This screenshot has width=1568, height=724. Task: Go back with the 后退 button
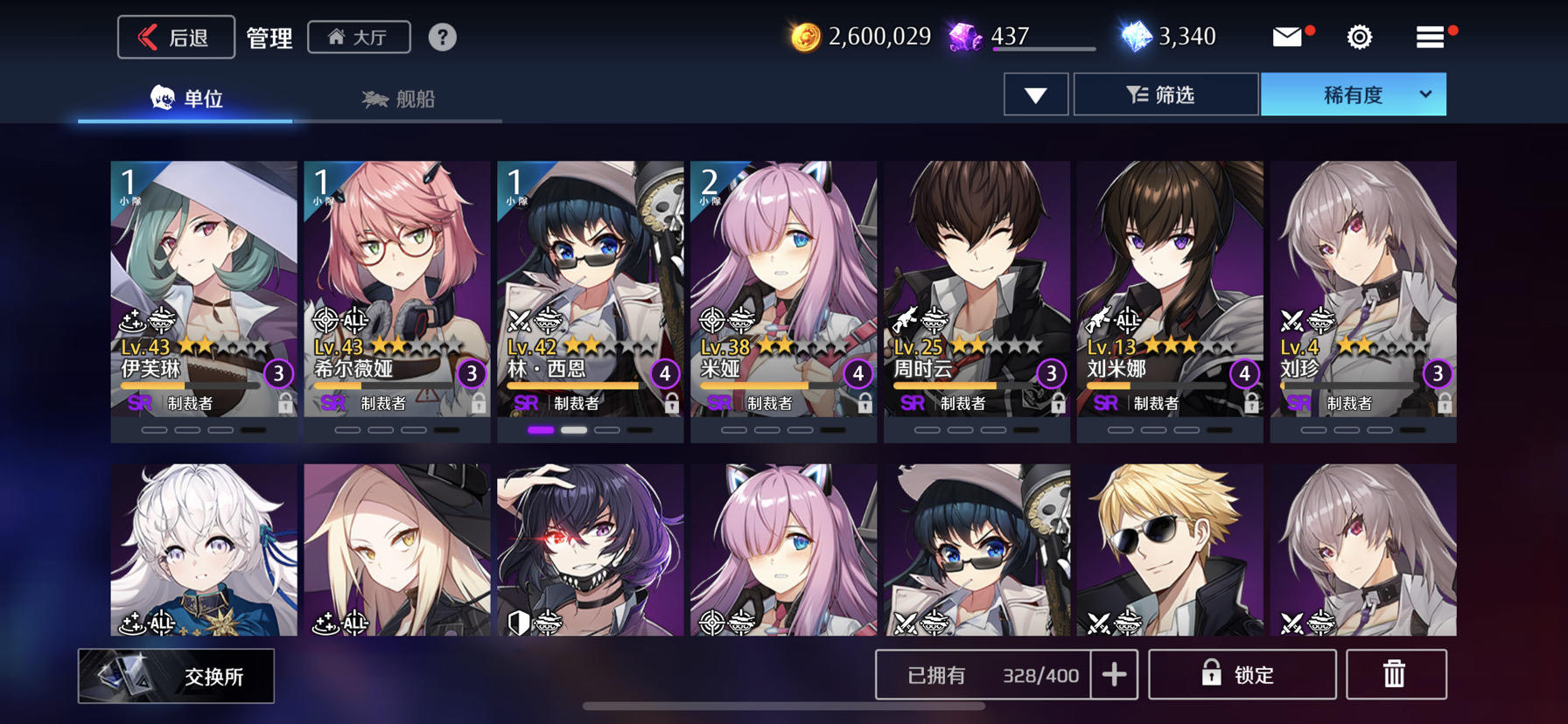176,37
